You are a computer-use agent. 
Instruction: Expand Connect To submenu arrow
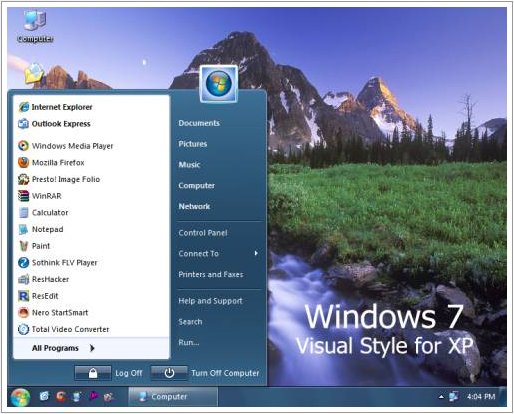256,253
